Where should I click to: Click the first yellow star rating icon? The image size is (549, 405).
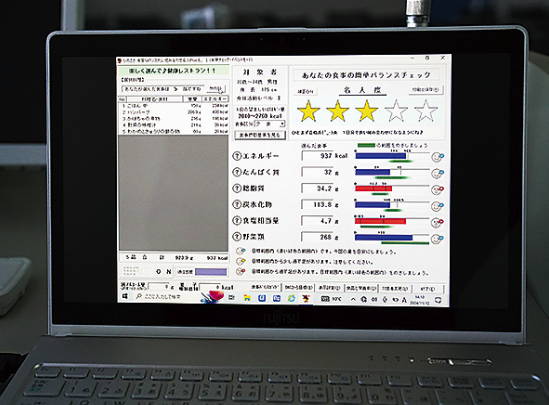click(308, 111)
